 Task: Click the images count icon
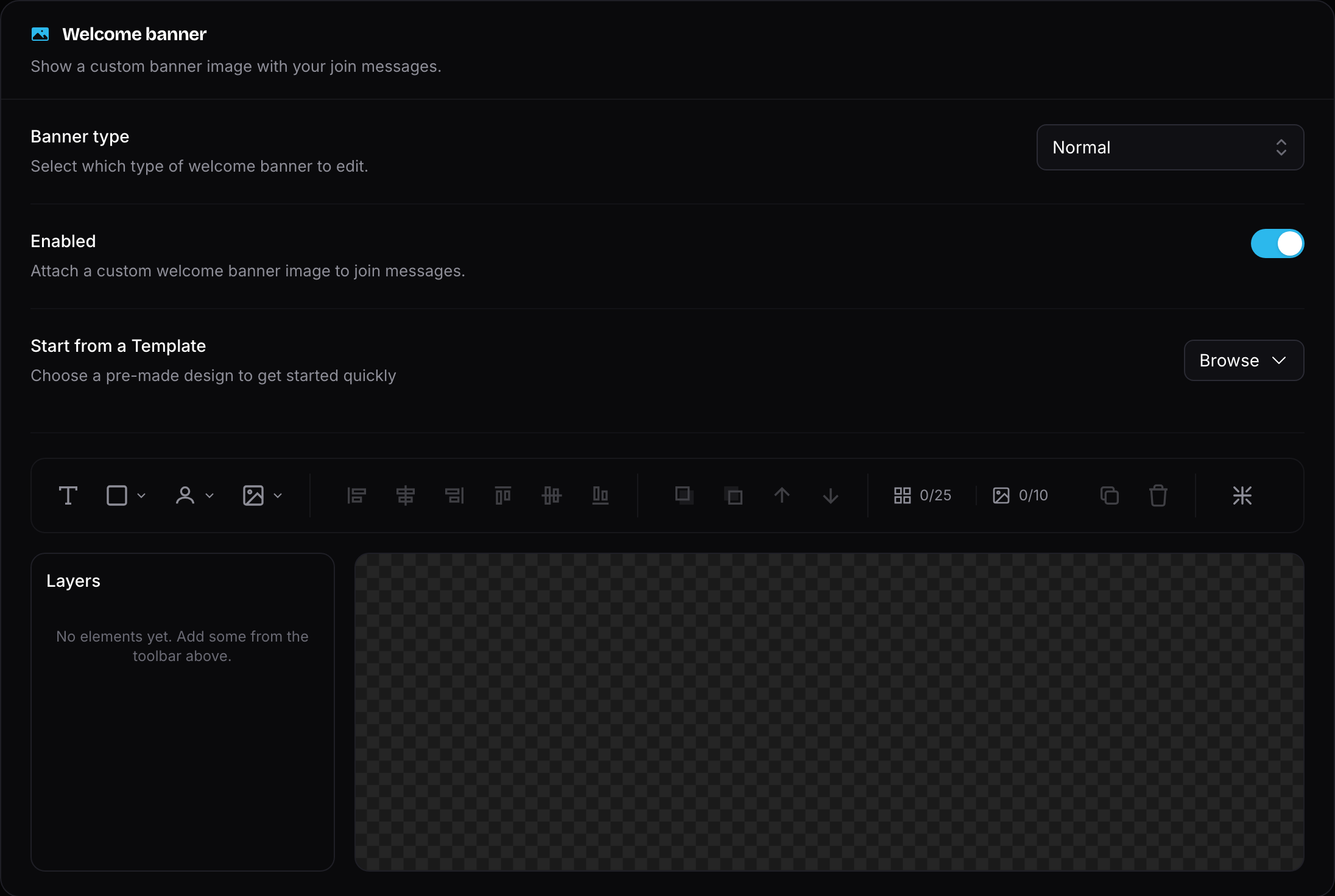[x=1001, y=495]
